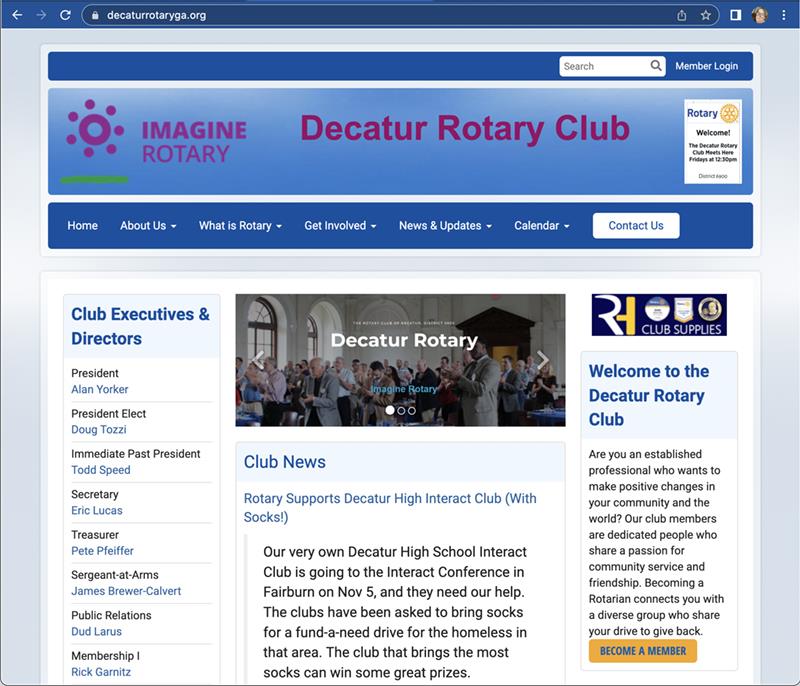The width and height of the screenshot is (800, 686).
Task: Click the Welcome to the Decatur Rotary Club heading
Action: (649, 395)
